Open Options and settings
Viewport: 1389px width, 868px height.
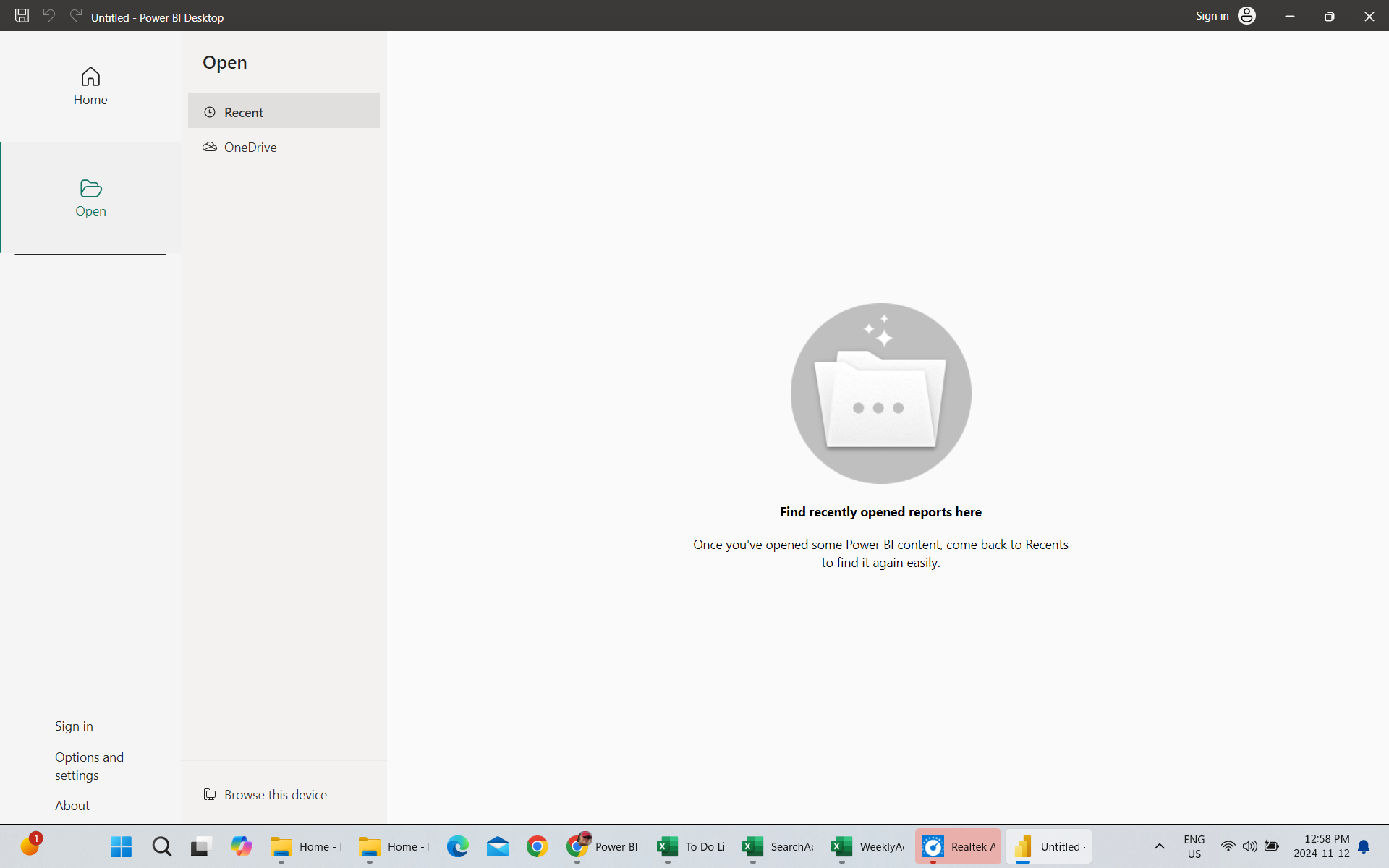point(89,765)
